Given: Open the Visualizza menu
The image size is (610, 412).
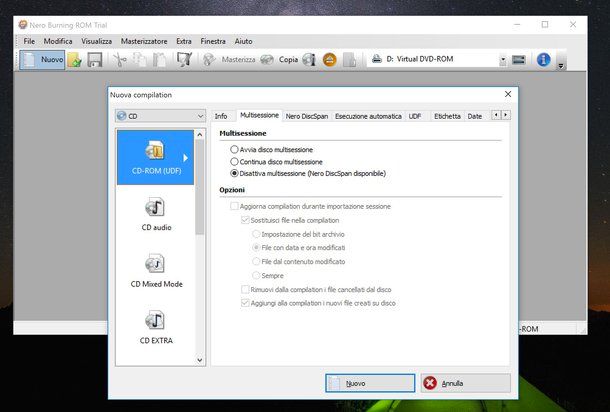Looking at the screenshot, I should [x=96, y=41].
